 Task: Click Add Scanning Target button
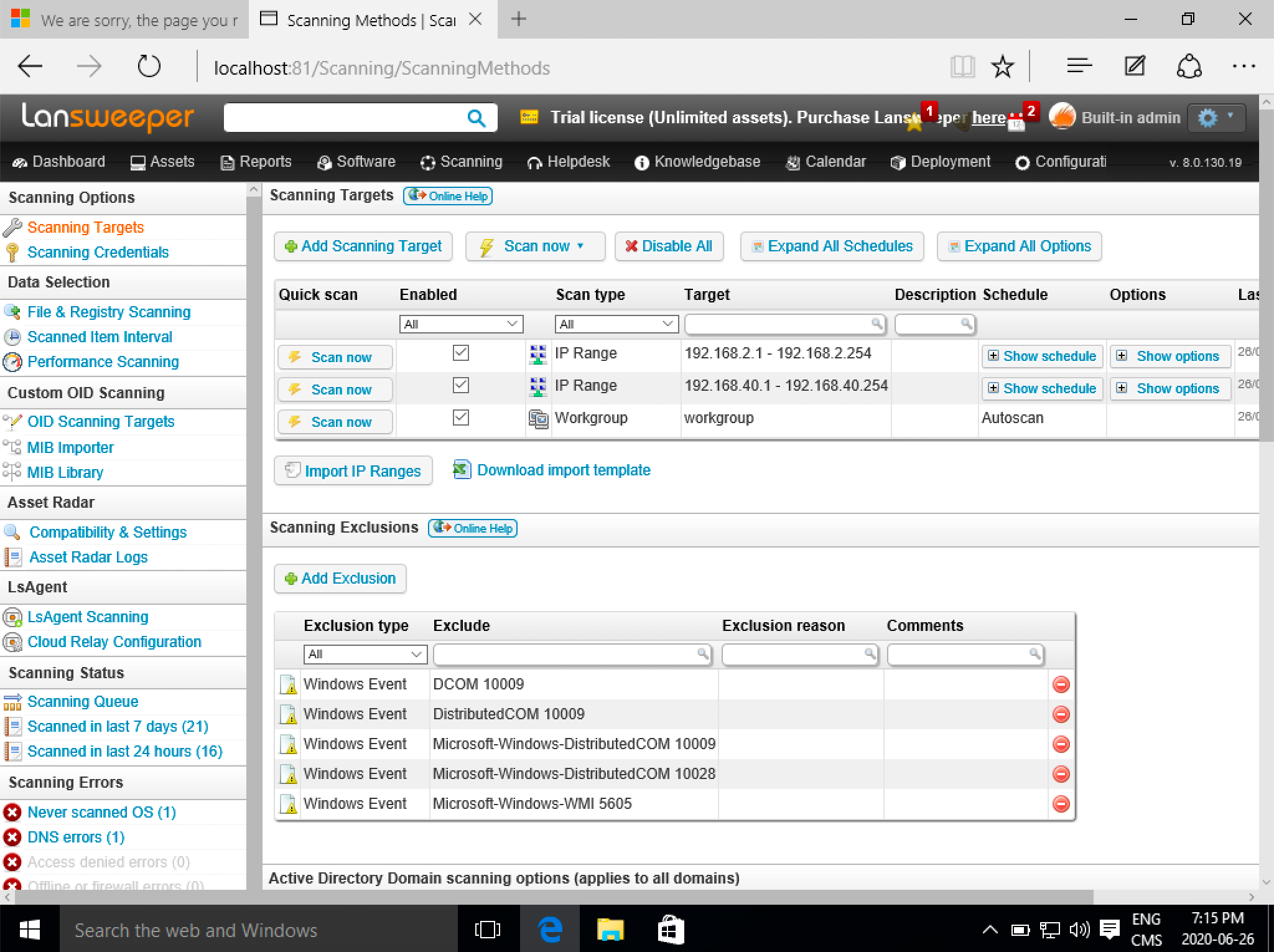363,246
